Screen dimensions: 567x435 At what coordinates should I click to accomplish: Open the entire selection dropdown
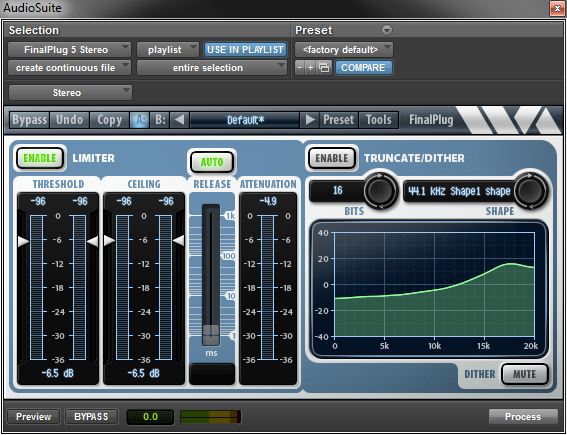coord(212,68)
